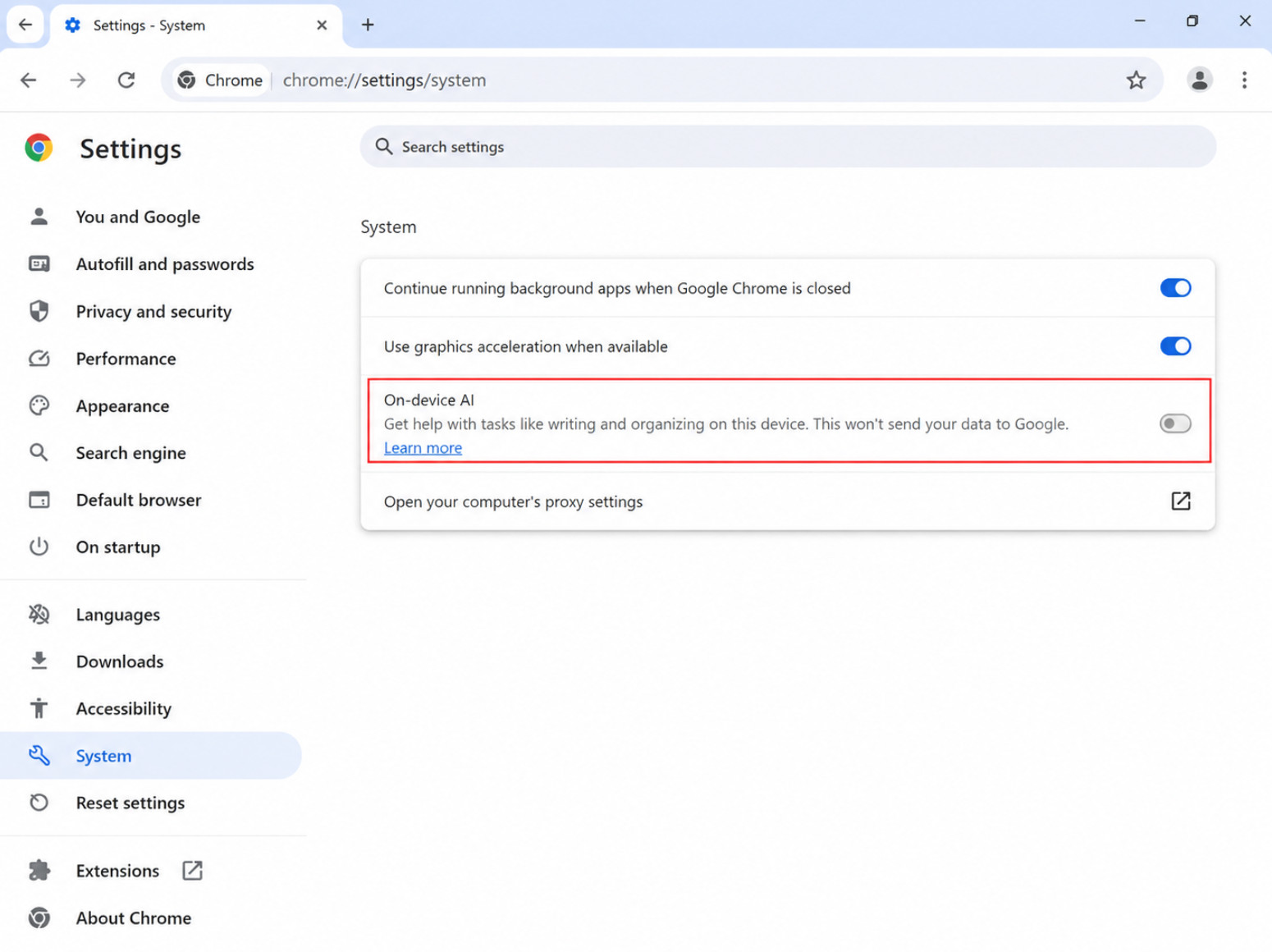Image resolution: width=1272 pixels, height=952 pixels.
Task: Open Performance settings
Action: 126,359
